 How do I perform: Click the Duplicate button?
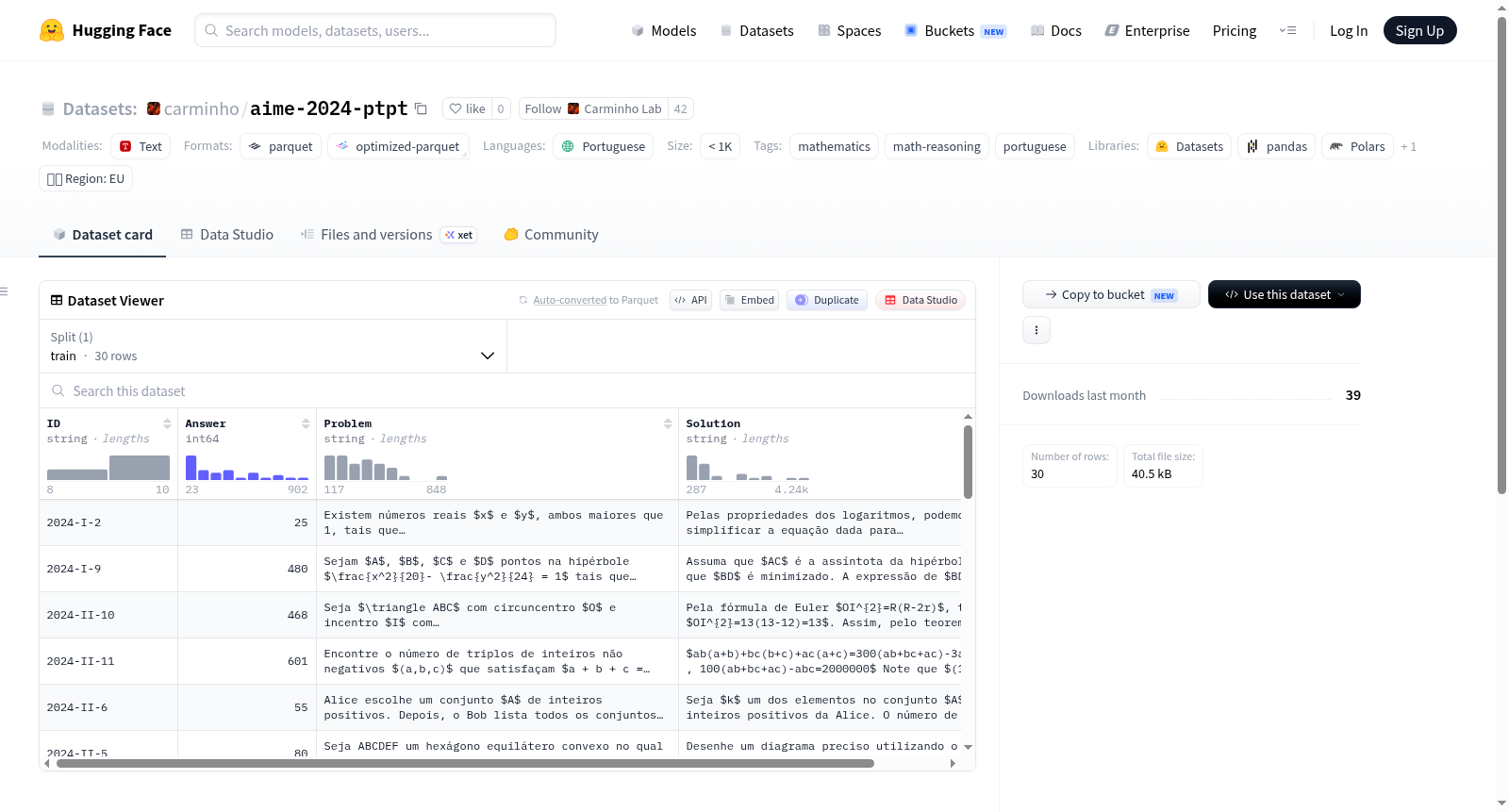[x=826, y=300]
